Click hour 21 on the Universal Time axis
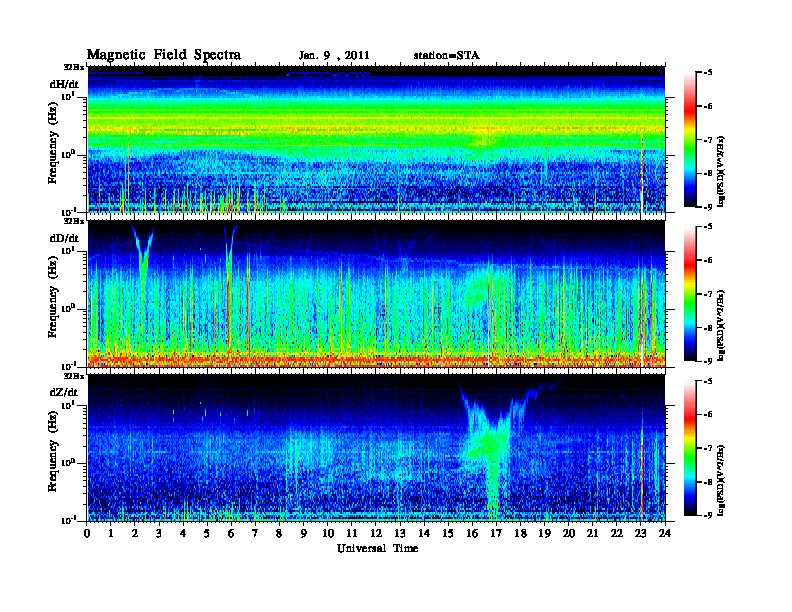The image size is (792, 612). click(592, 533)
